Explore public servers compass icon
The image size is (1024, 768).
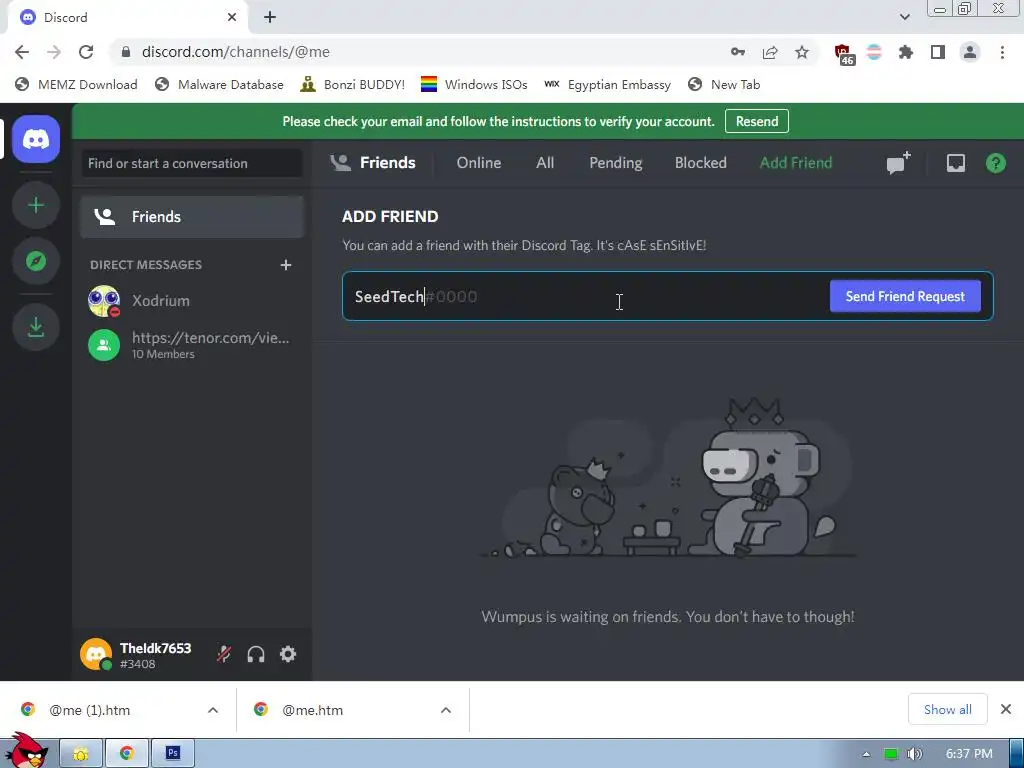pos(36,261)
